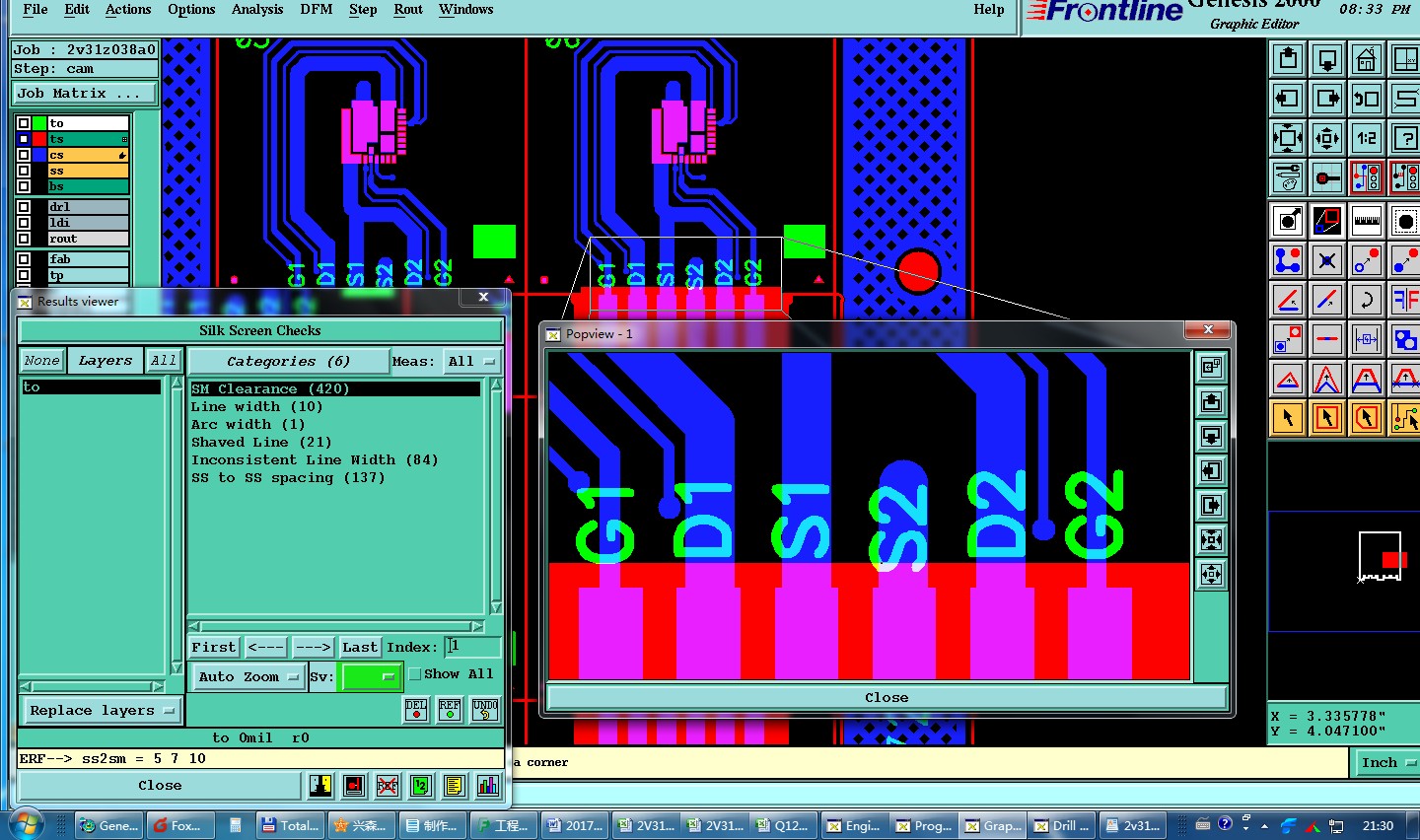This screenshot has height=840, width=1420.
Task: Click the yellow notes icon in Results viewer
Action: 454,786
